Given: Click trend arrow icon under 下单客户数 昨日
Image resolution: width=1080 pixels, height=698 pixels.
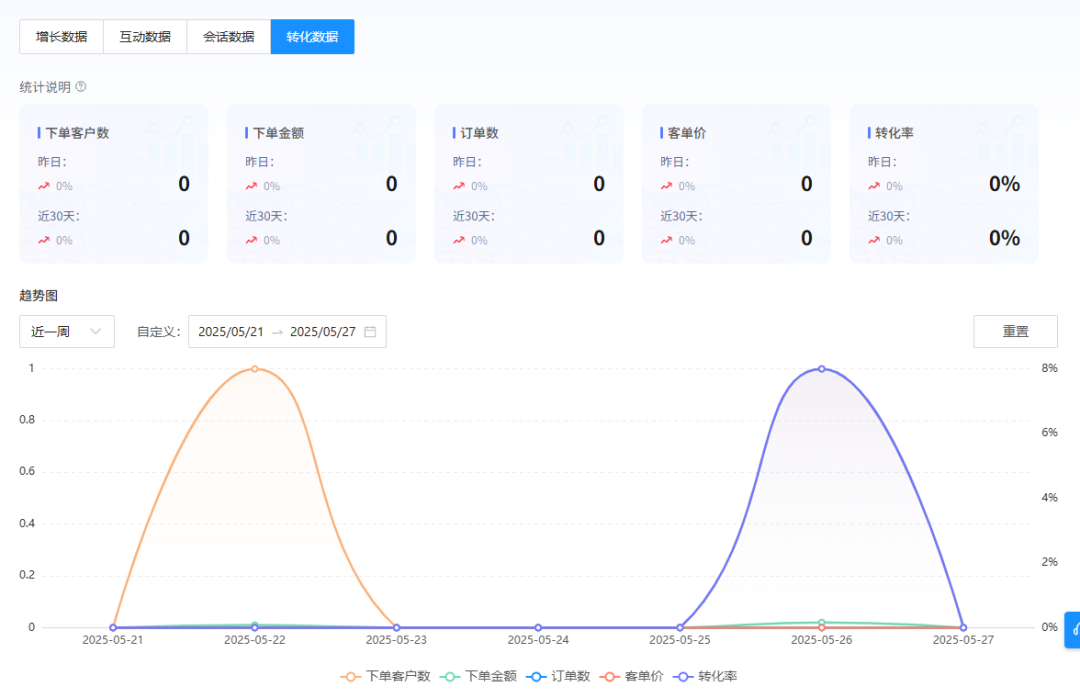Looking at the screenshot, I should point(43,186).
